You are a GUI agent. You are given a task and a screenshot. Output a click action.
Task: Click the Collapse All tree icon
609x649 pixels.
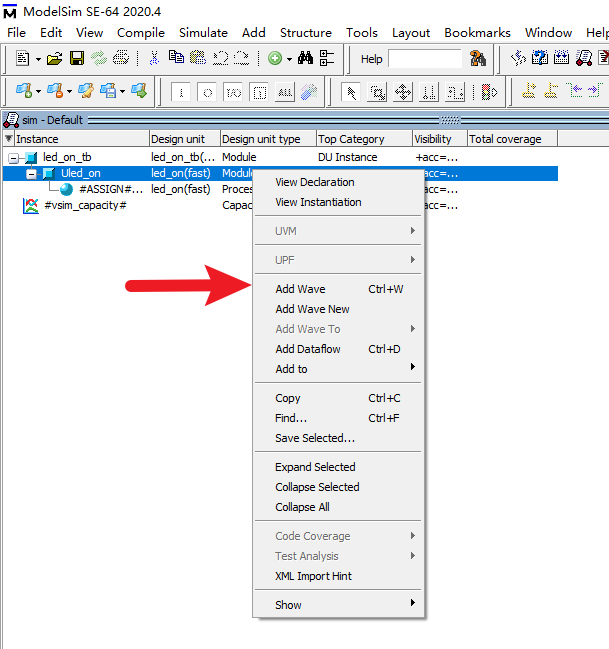tap(327, 58)
